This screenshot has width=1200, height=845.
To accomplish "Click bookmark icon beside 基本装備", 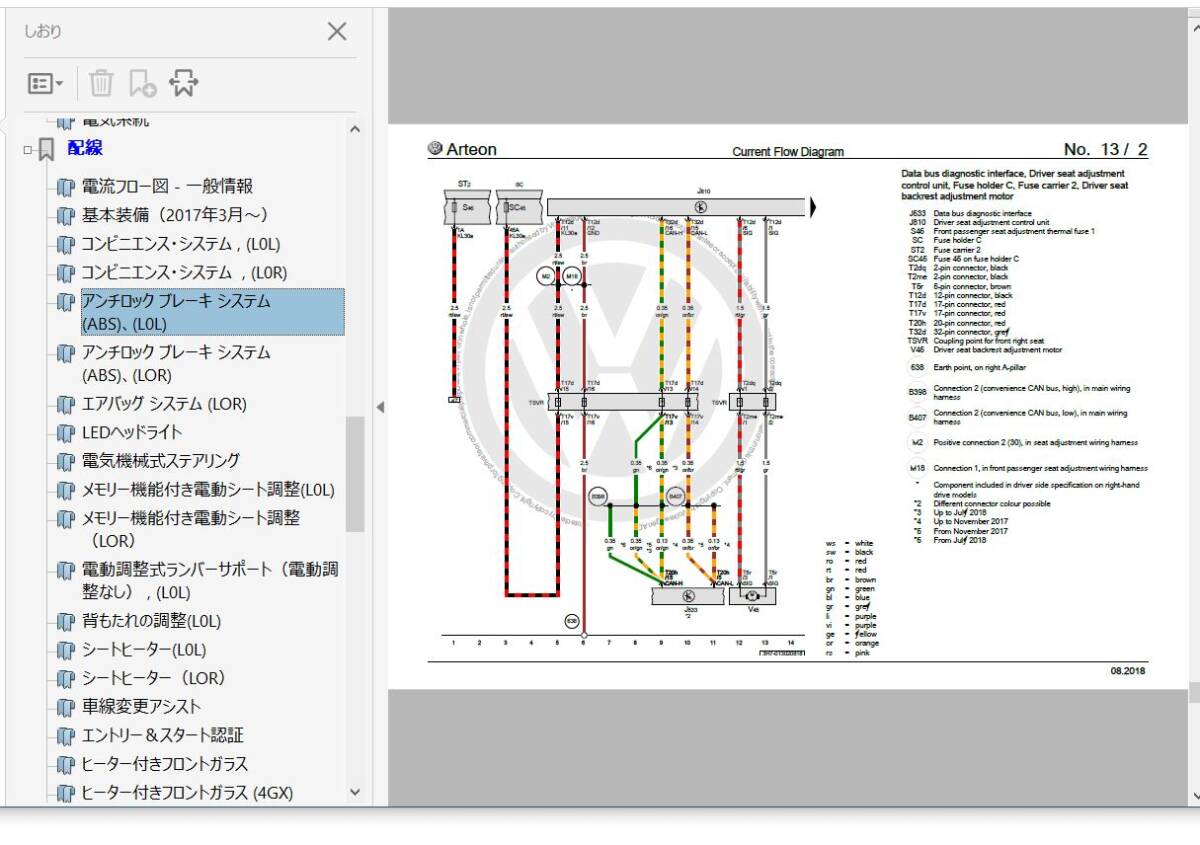I will (x=66, y=215).
